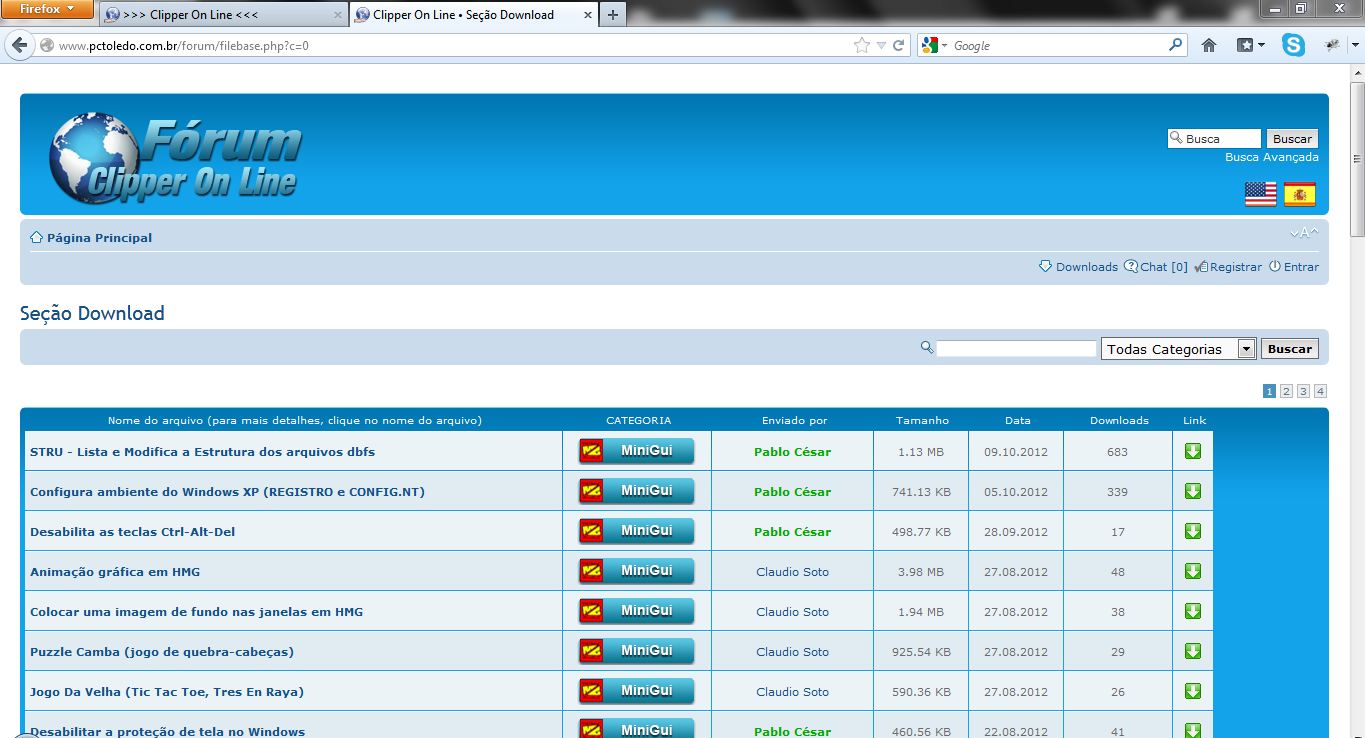
Task: Click green download arrow for imagem de fundo row
Action: [x=1192, y=611]
